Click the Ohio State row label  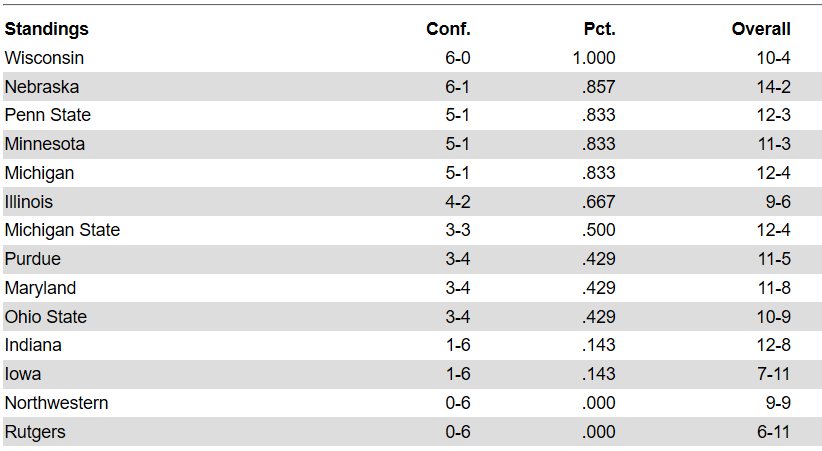tap(46, 316)
